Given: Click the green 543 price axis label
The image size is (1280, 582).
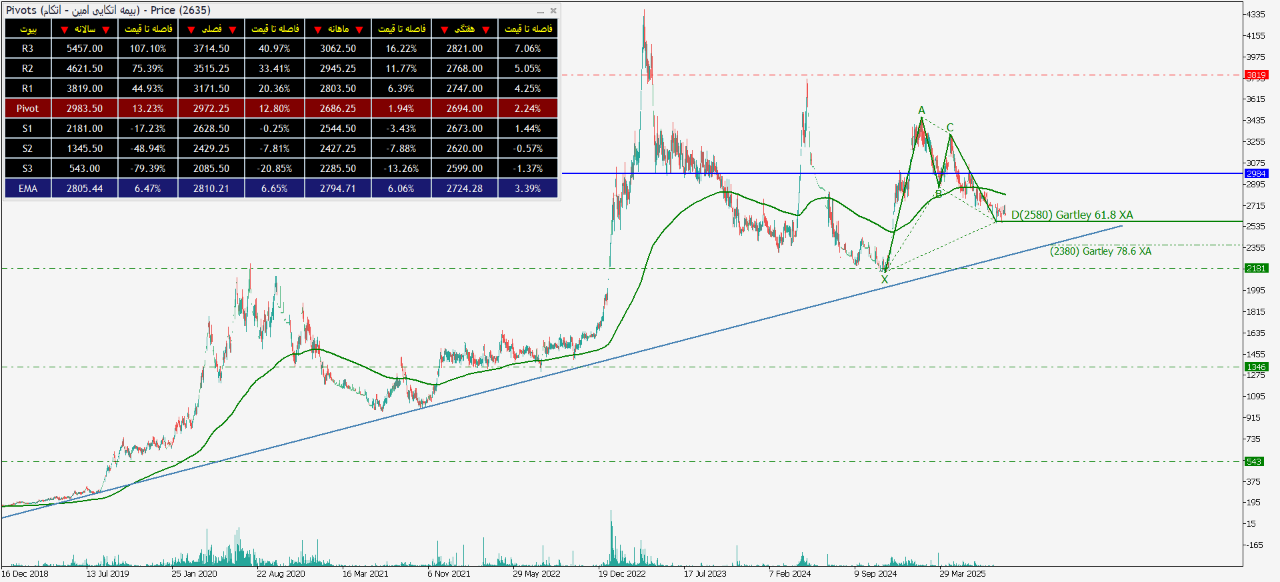Looking at the screenshot, I should 1256,461.
